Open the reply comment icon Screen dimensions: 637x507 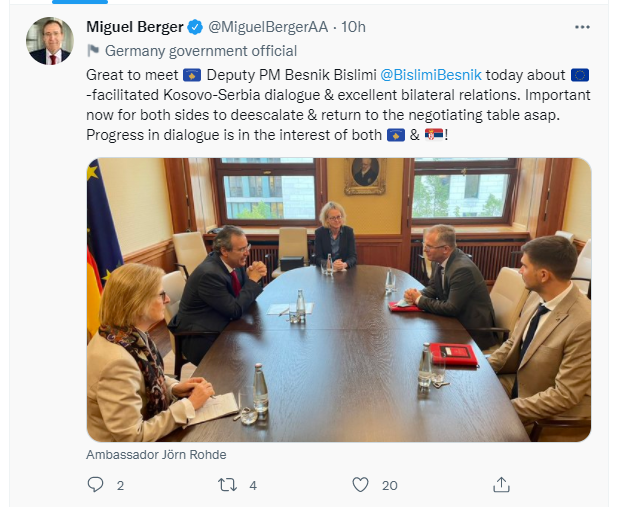click(95, 485)
